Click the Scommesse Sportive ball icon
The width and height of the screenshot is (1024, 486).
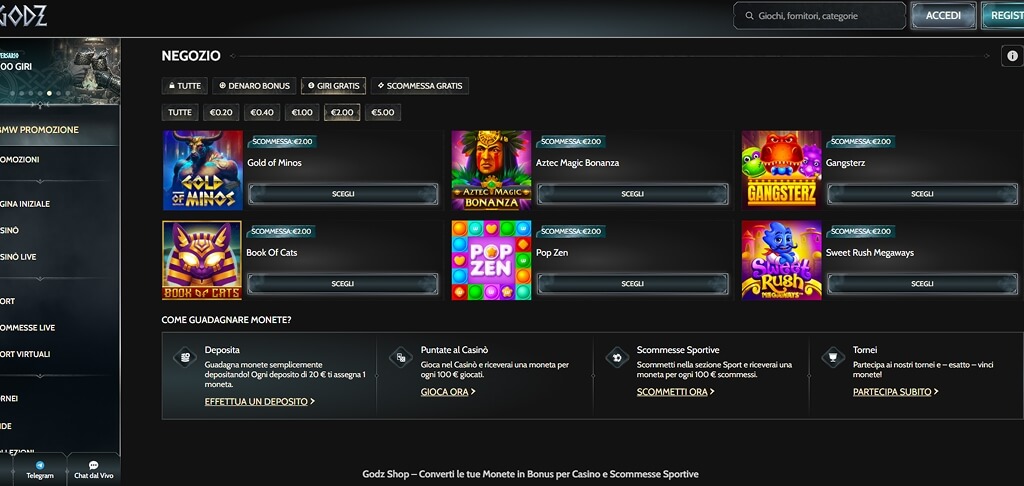[617, 357]
